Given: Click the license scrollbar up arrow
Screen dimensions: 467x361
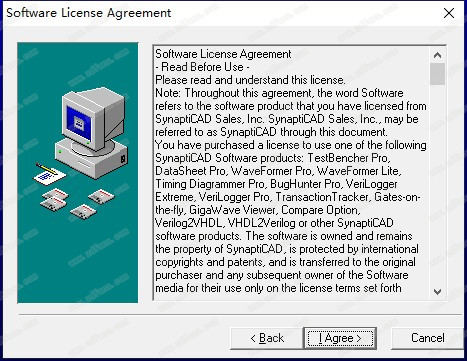Looking at the screenshot, I should point(437,55).
